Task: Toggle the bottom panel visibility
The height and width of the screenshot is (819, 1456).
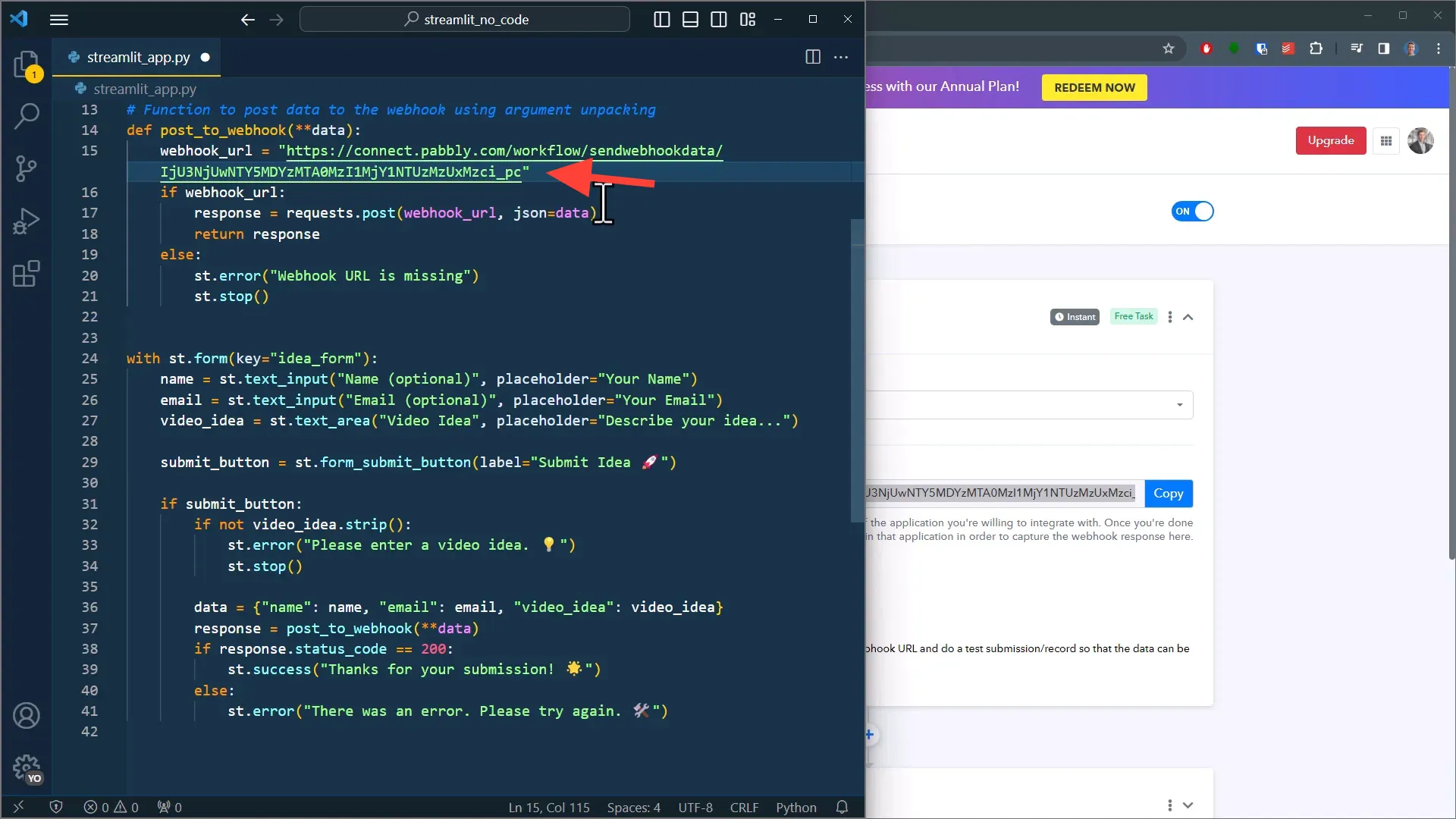Action: pos(690,19)
